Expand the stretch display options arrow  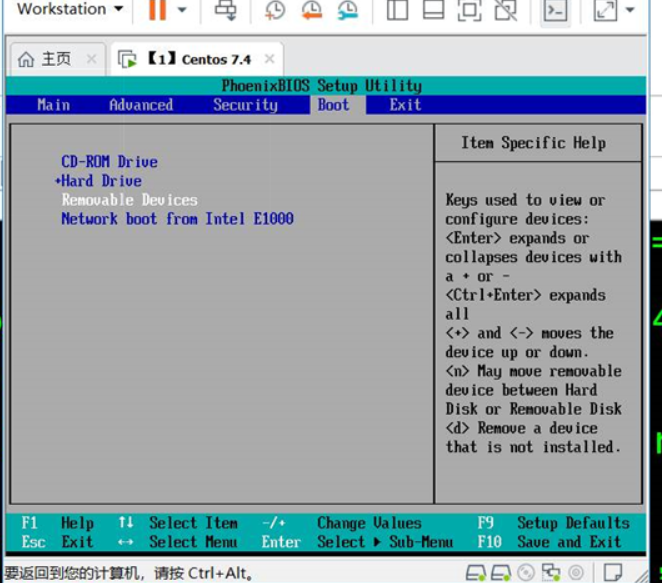click(x=630, y=9)
